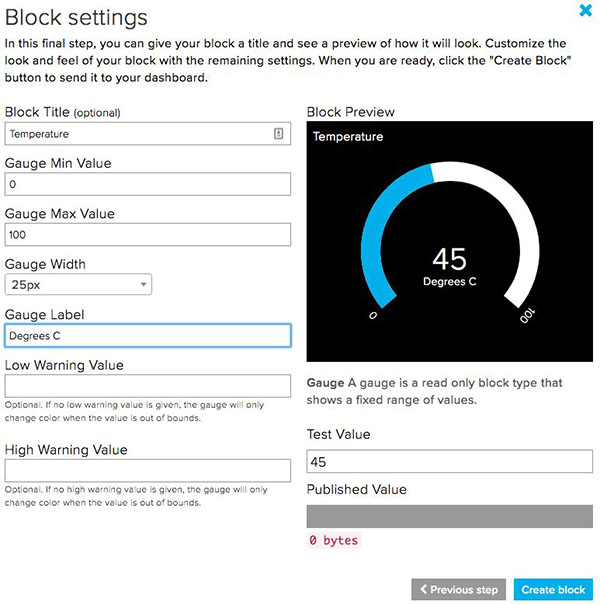600x605 pixels.
Task: Click the Gauge Width dropdown arrow
Action: pos(143,285)
